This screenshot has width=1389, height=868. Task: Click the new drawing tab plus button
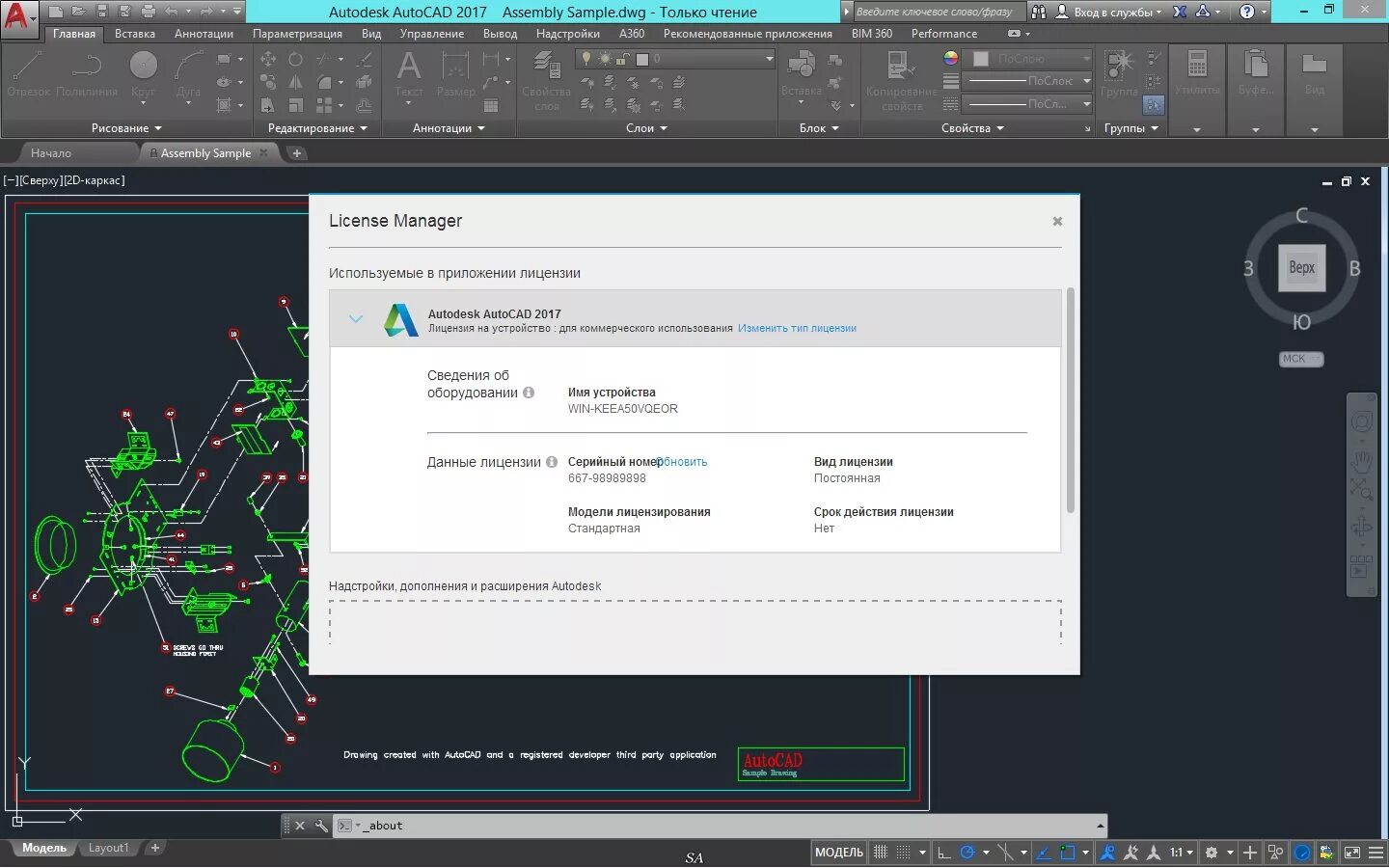[296, 152]
